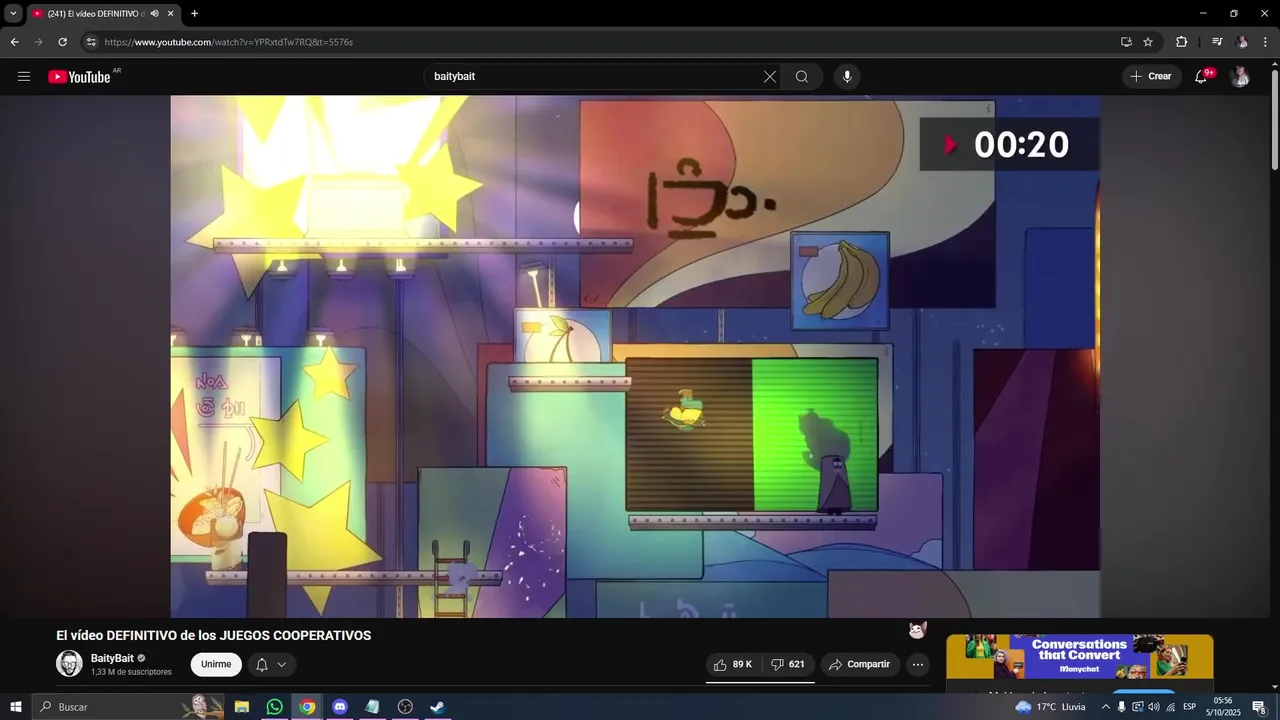The height and width of the screenshot is (720, 1280).
Task: Open YouTube notifications bell
Action: (x=1201, y=77)
